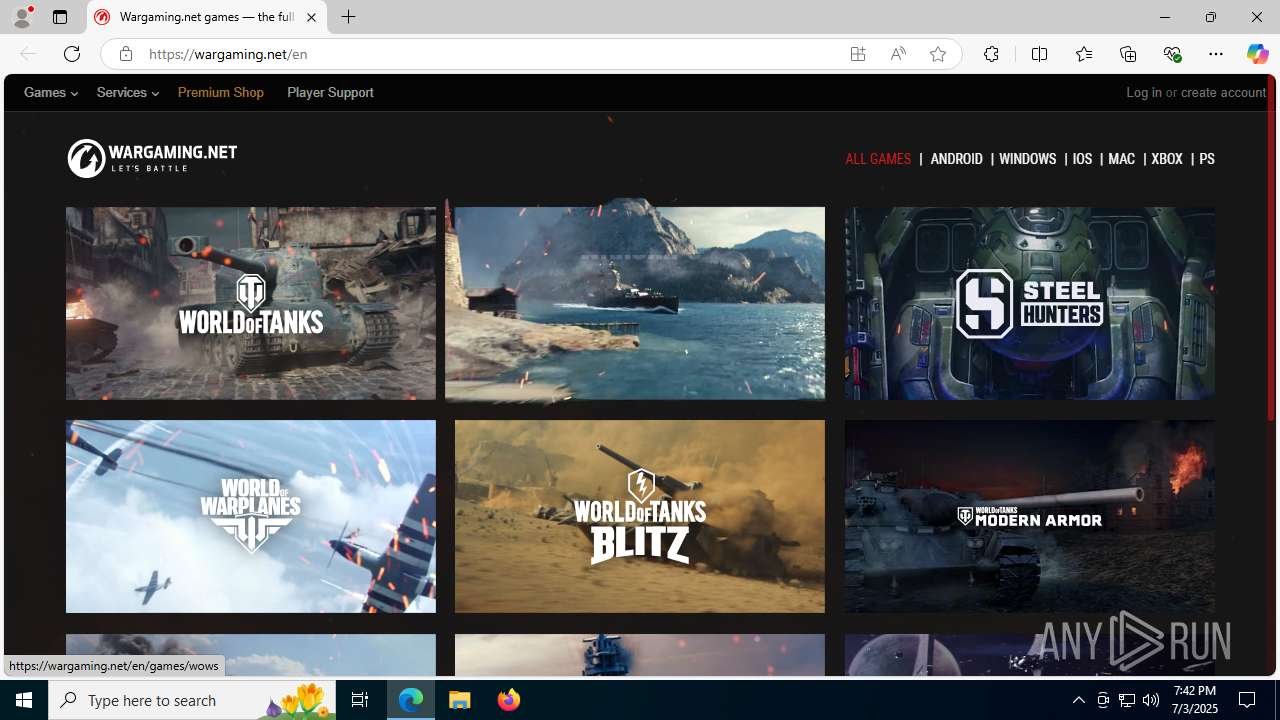Filter games by PS
Image resolution: width=1280 pixels, height=720 pixels.
[1206, 159]
